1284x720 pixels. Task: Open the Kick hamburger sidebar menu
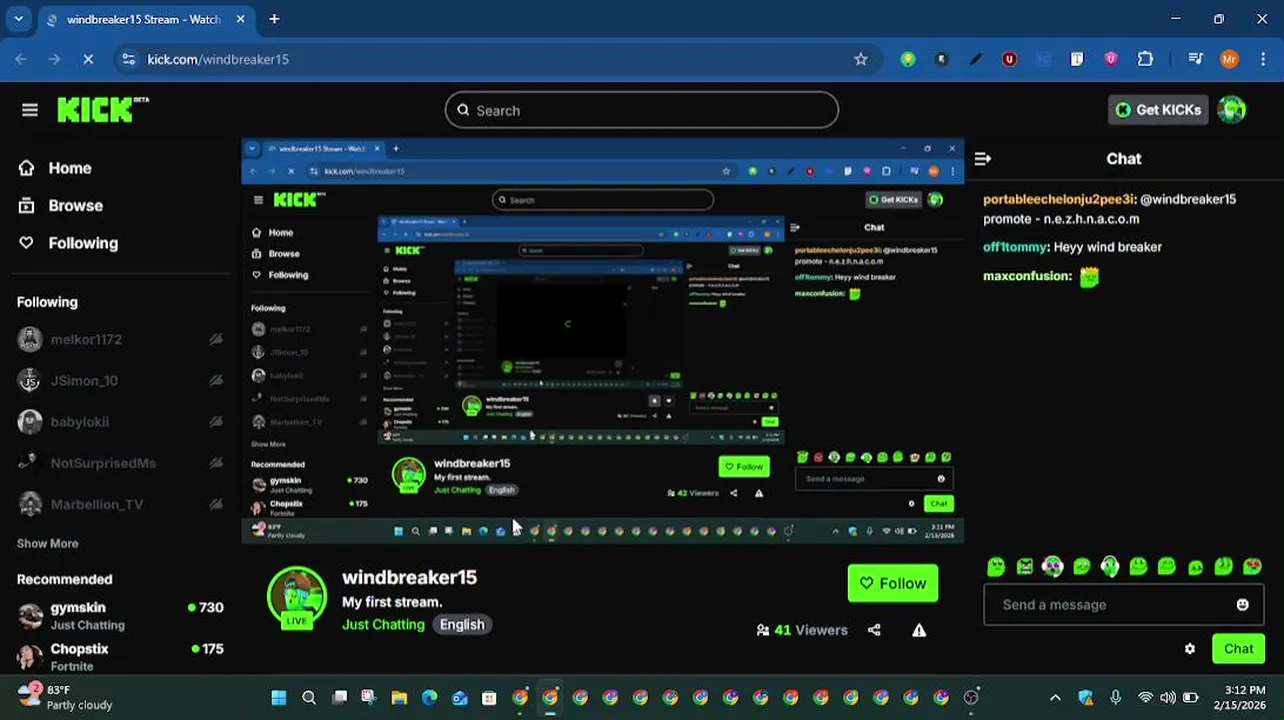(30, 110)
